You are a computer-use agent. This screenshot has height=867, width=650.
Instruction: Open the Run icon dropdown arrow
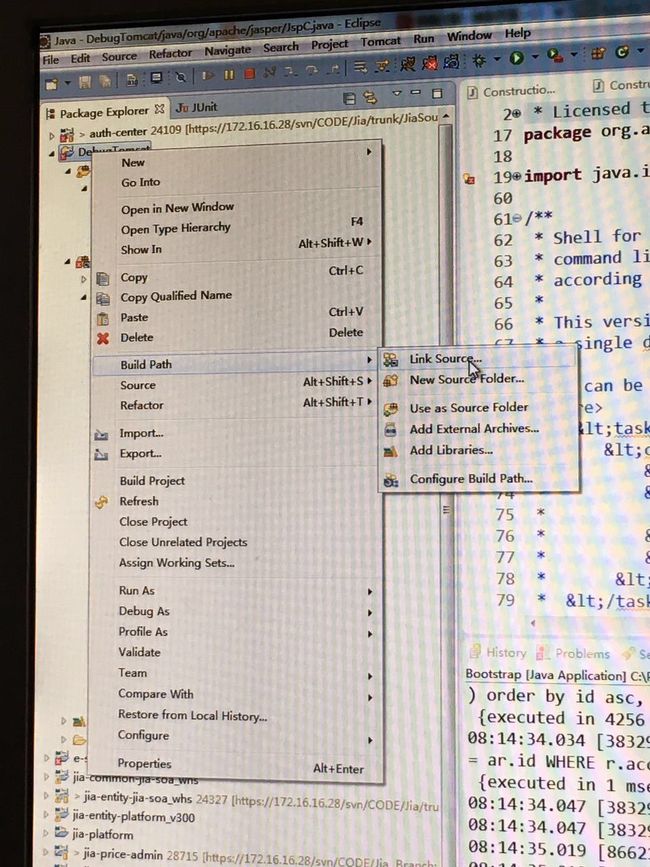click(534, 56)
